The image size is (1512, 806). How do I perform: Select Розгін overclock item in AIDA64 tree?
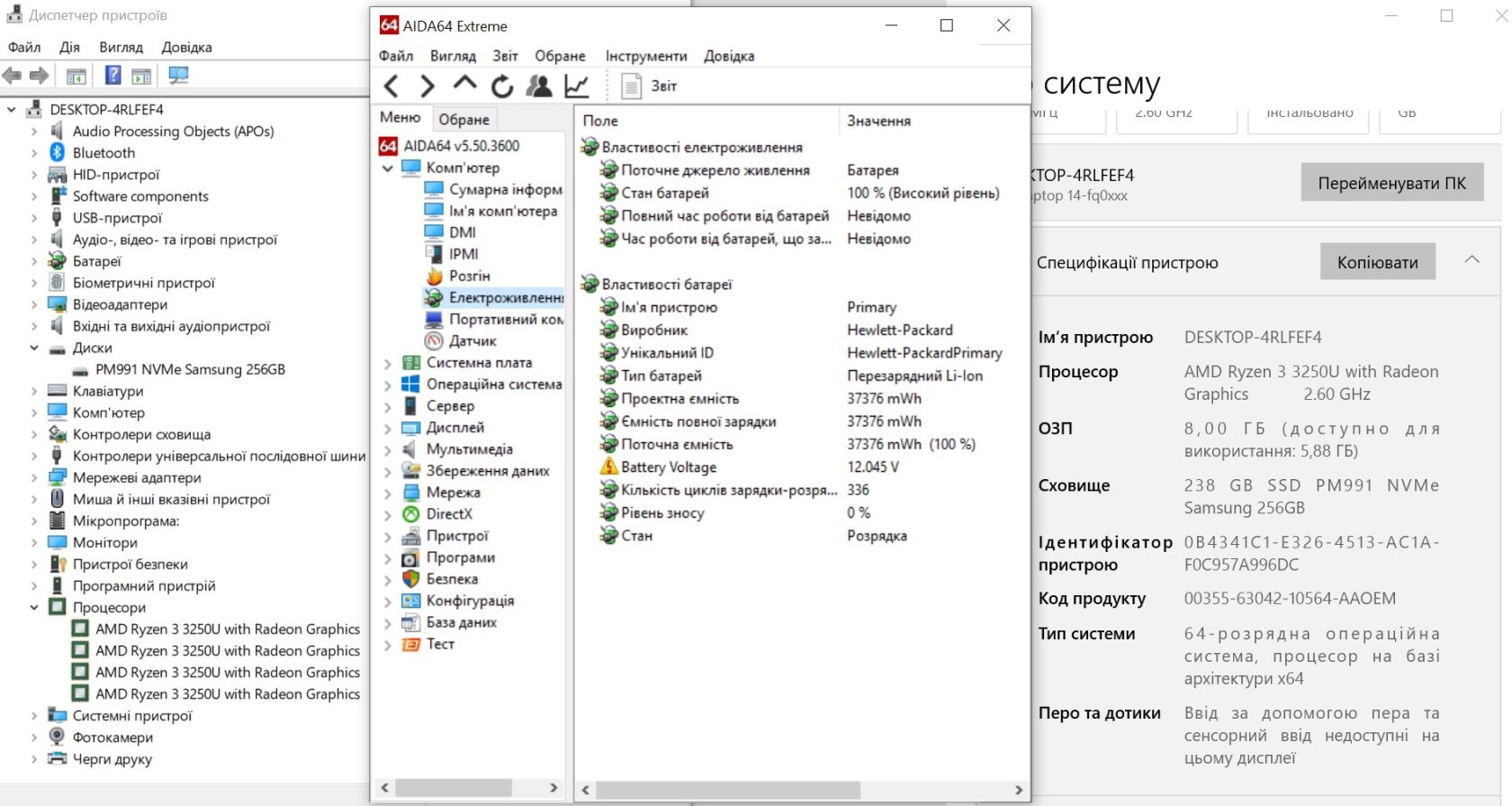tap(470, 276)
